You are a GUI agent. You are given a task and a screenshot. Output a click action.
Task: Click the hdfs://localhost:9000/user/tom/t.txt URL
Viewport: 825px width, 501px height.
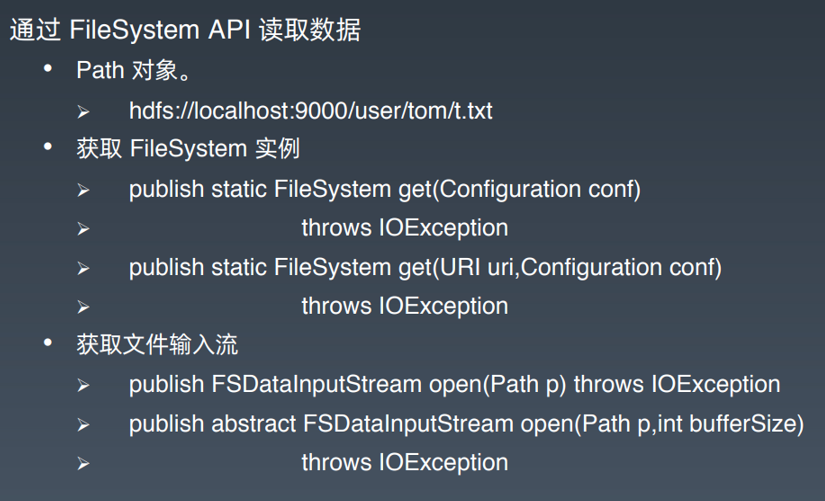click(x=311, y=111)
